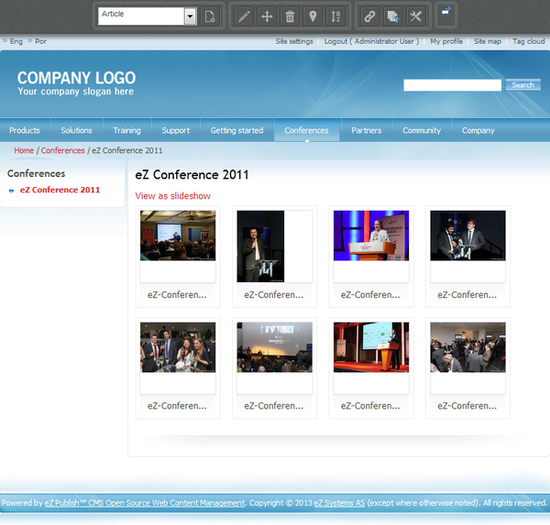Click the blue arrows toolbar icon

coord(446,12)
